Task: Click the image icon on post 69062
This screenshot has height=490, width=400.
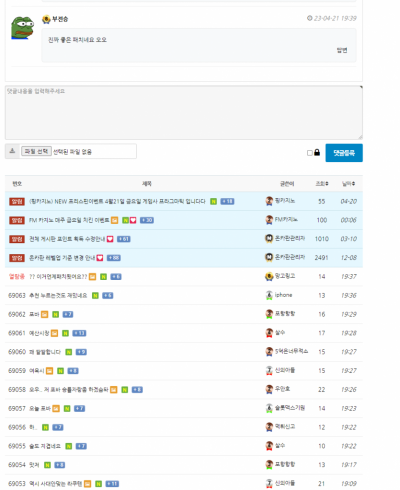Action: tap(45, 314)
